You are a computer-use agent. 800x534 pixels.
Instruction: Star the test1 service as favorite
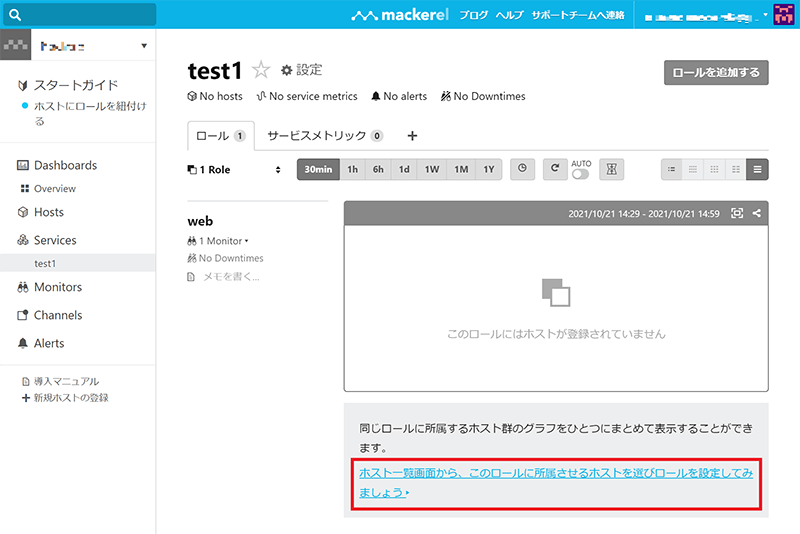(261, 70)
